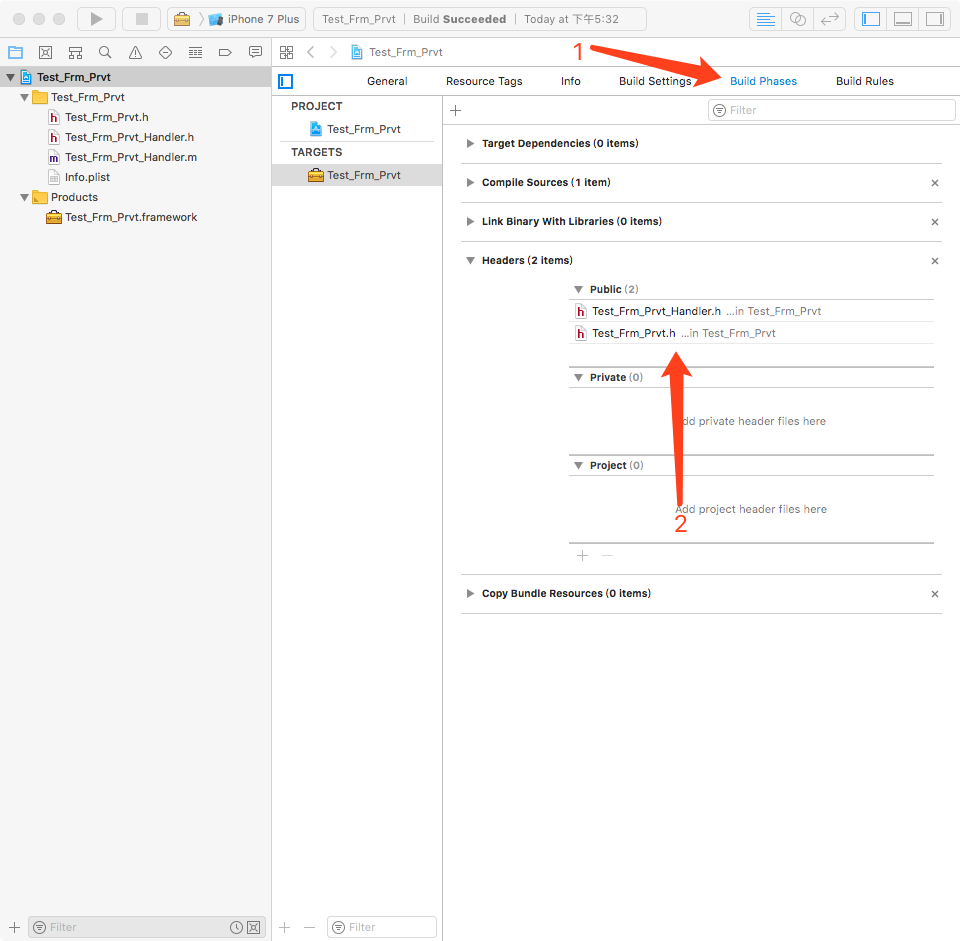Filter files in the project navigator
960x941 pixels.
[x=147, y=928]
